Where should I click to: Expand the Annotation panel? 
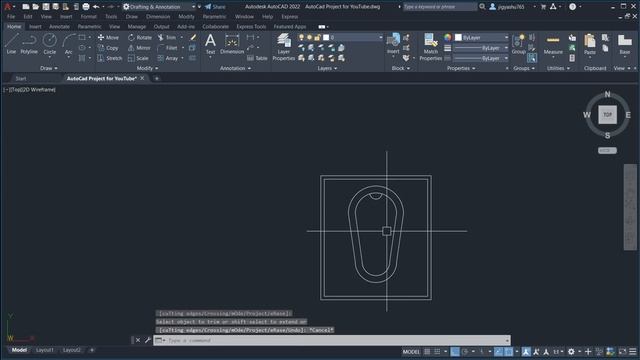[235, 68]
